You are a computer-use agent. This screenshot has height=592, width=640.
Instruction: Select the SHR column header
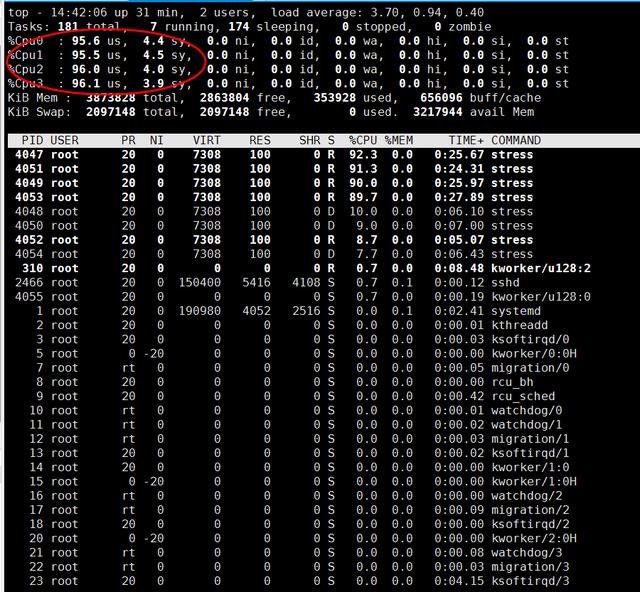click(x=310, y=140)
